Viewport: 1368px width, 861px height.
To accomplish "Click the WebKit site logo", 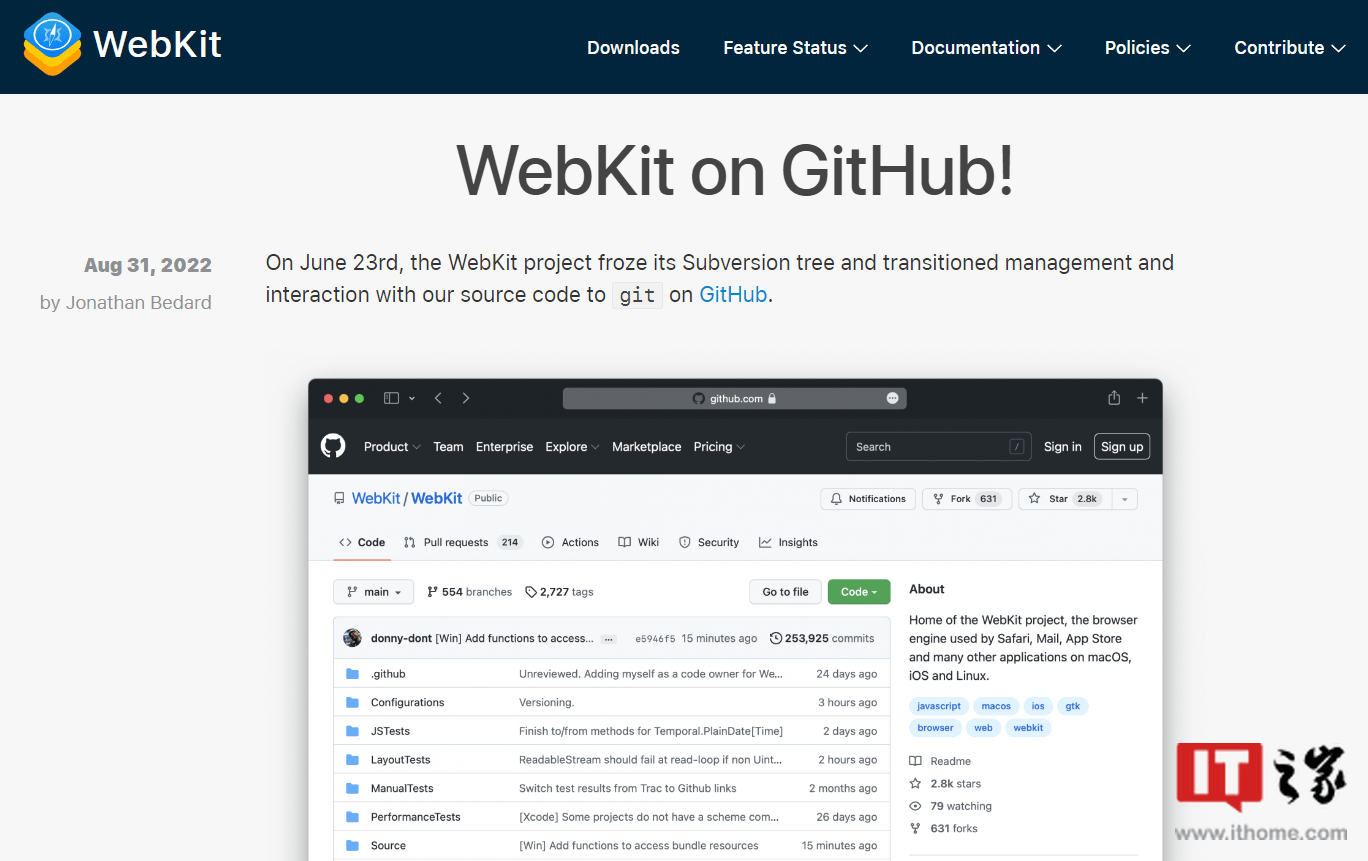I will (122, 43).
